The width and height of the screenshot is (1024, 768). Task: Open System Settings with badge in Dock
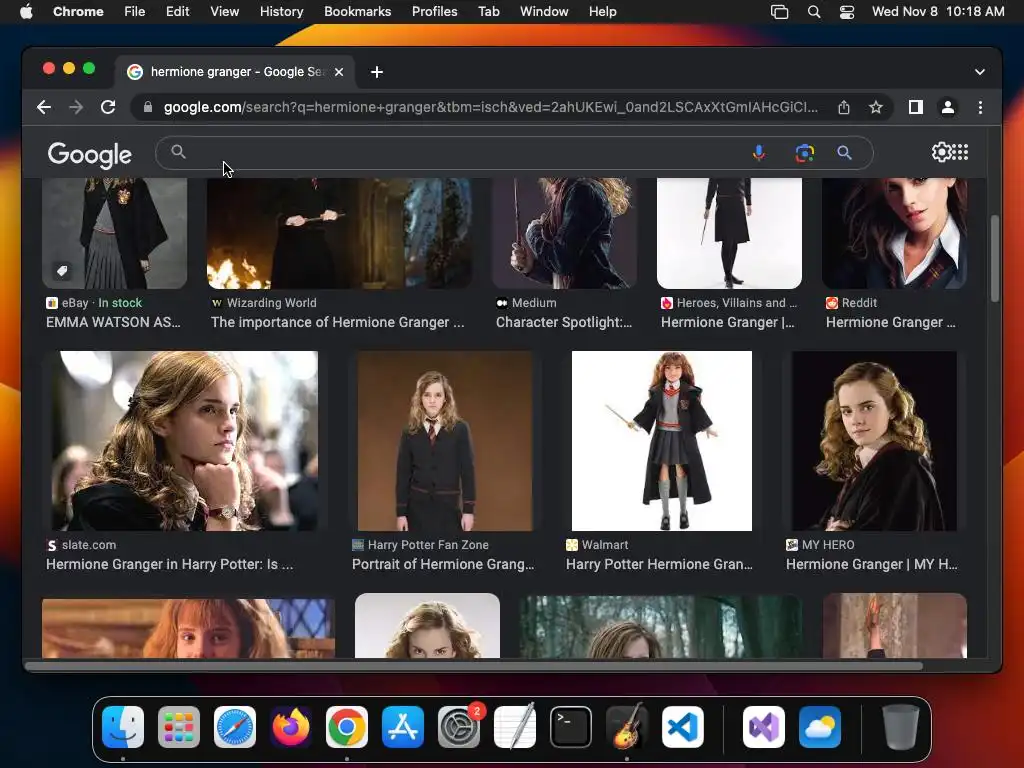[459, 727]
